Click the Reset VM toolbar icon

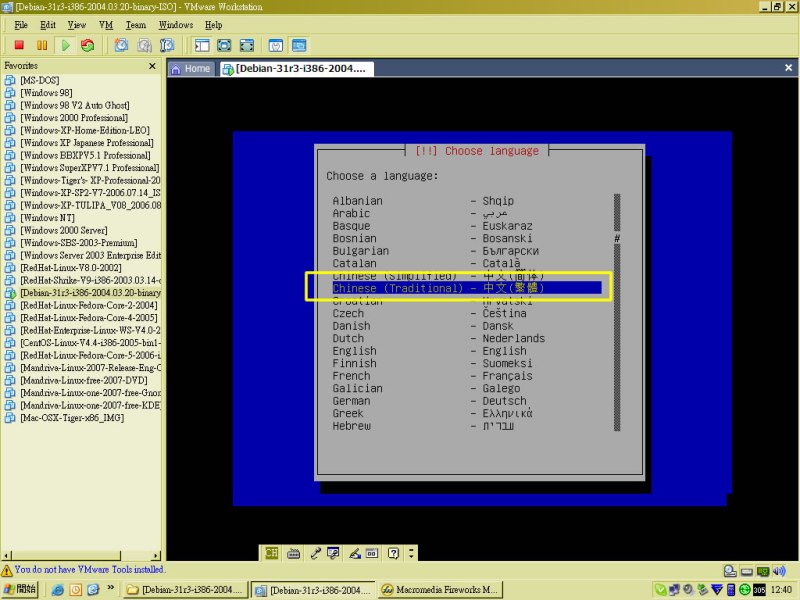click(88, 45)
